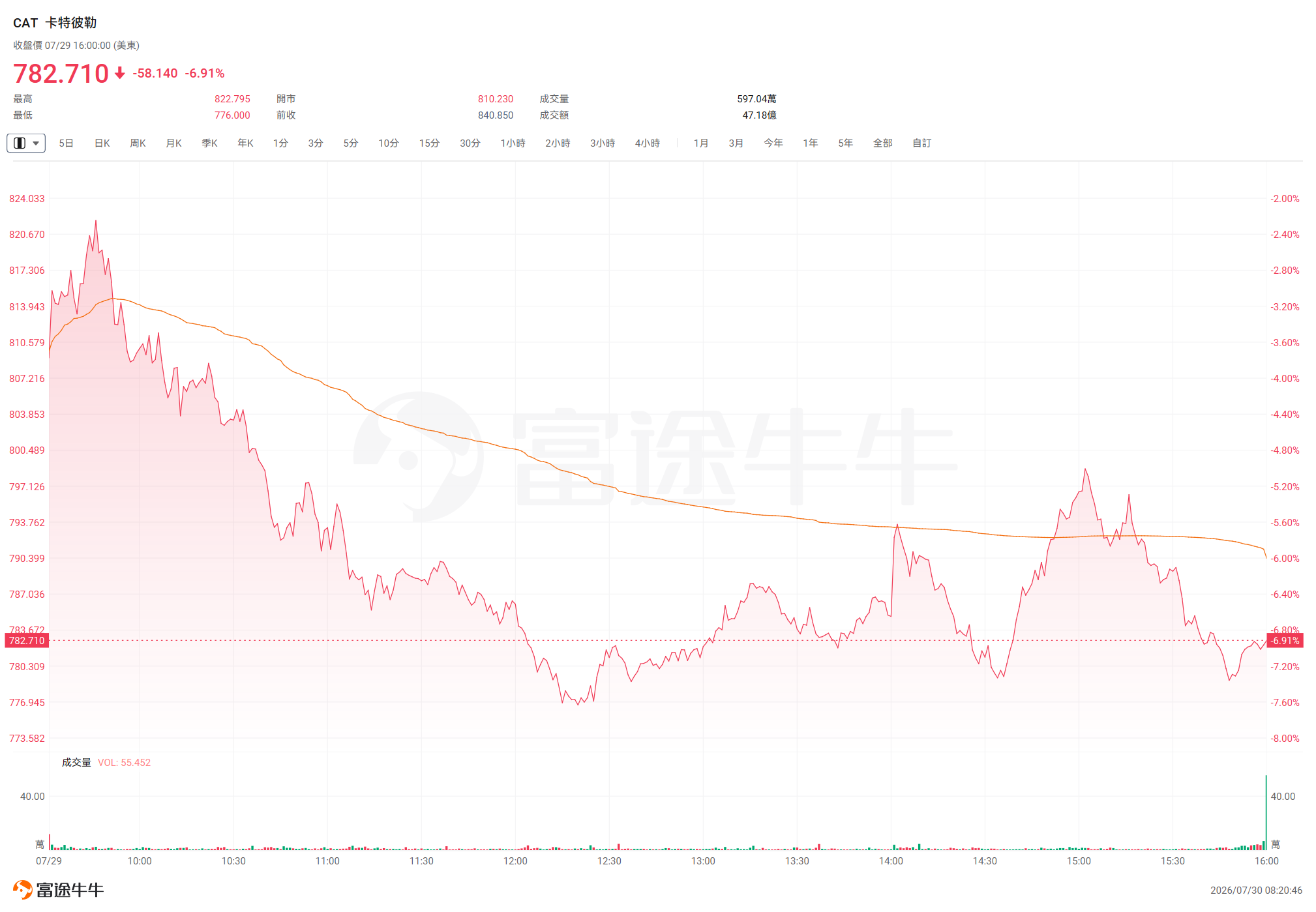
Task: Choose the 3分 interval
Action: pos(316,143)
